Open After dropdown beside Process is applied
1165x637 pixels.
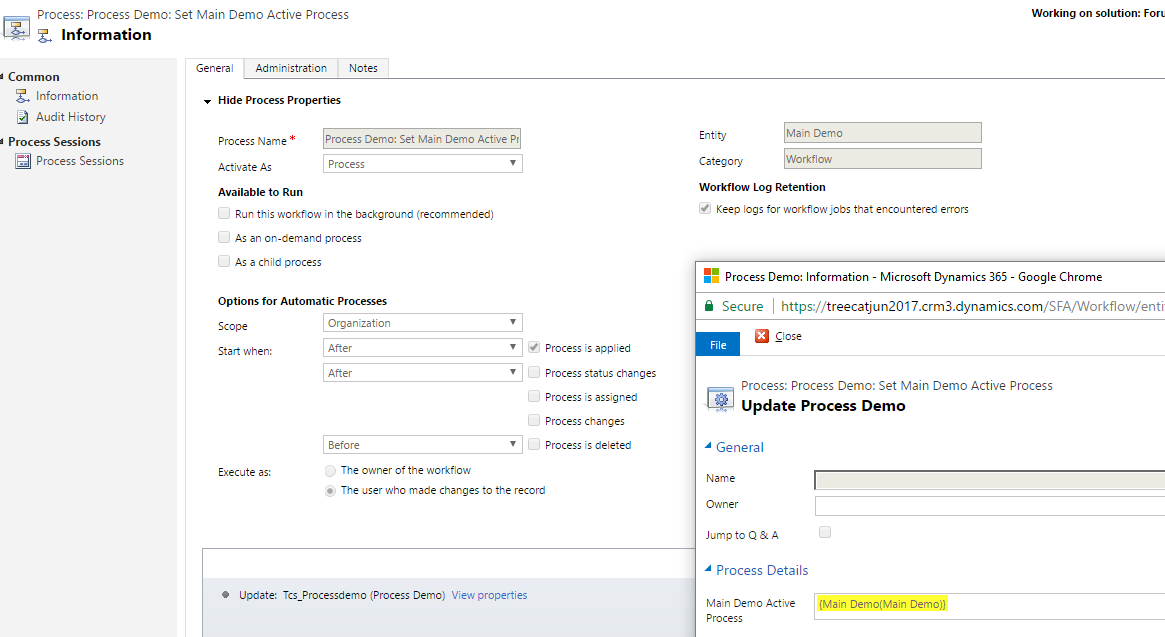[423, 348]
